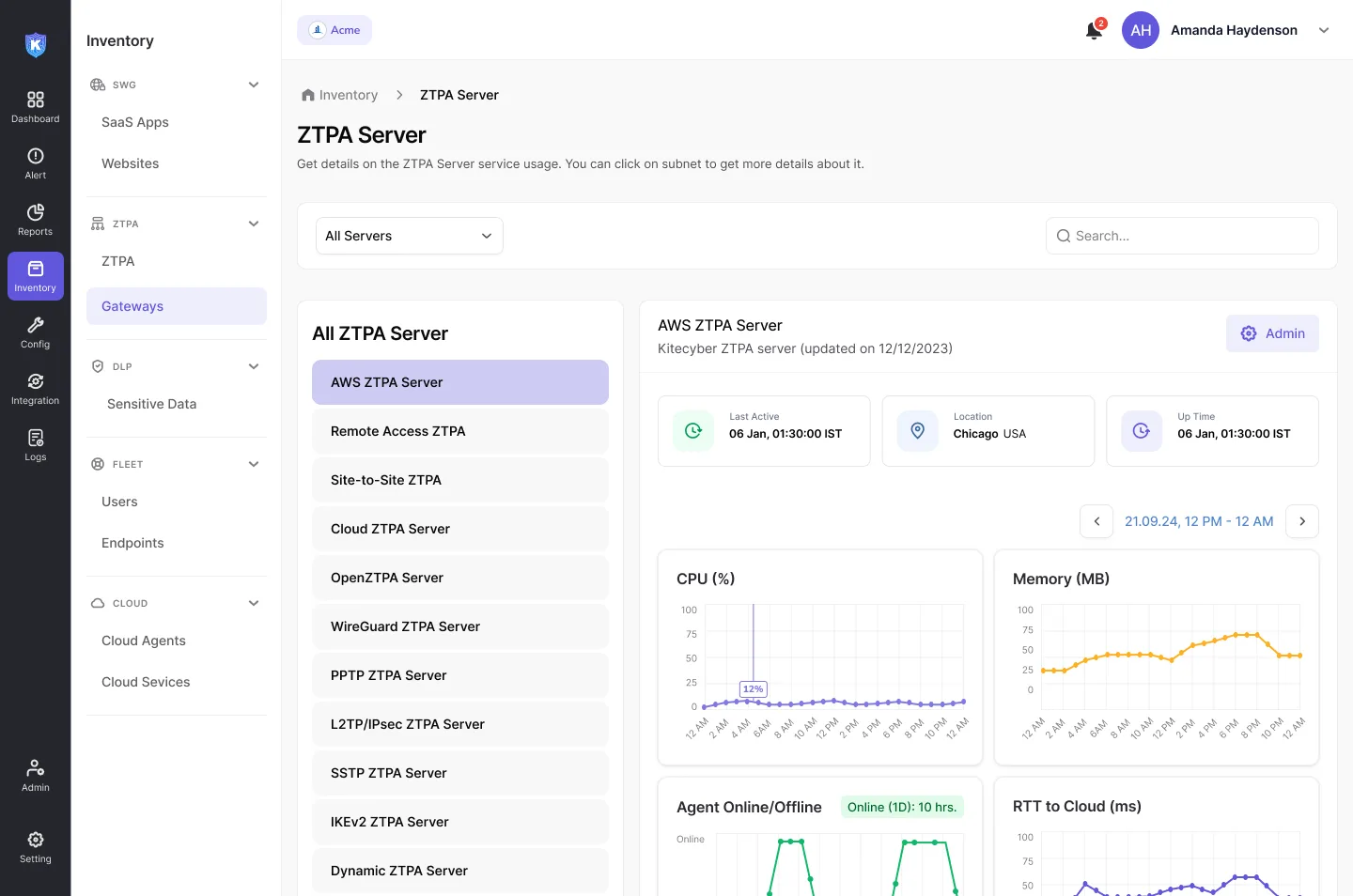Collapse the SWG section chevron
This screenshot has height=896, width=1353.
pyautogui.click(x=254, y=85)
